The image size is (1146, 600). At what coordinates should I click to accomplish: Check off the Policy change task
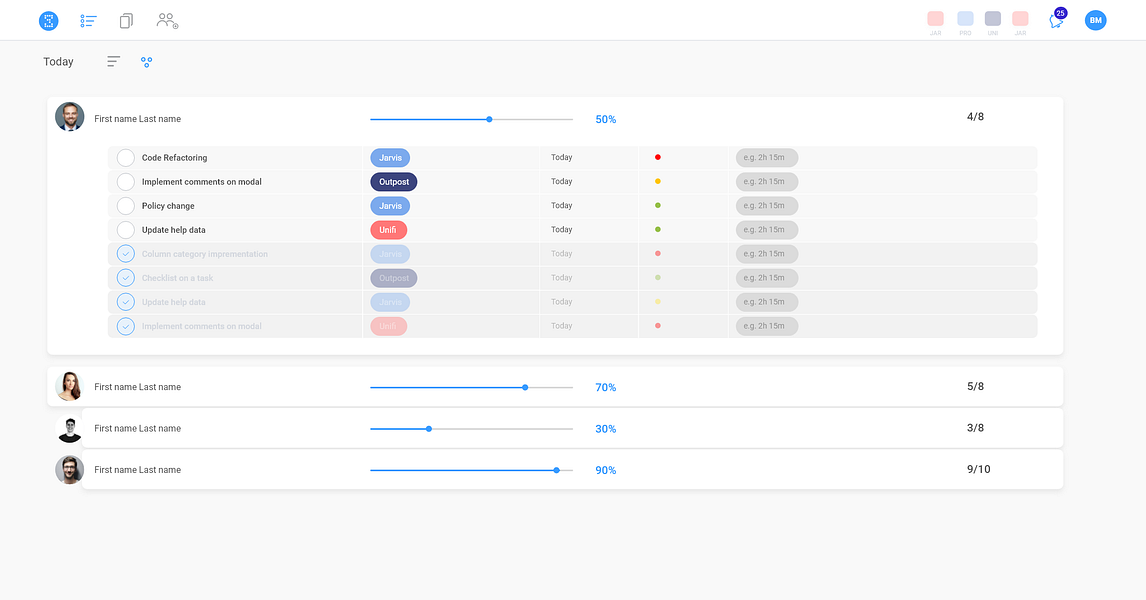(126, 206)
